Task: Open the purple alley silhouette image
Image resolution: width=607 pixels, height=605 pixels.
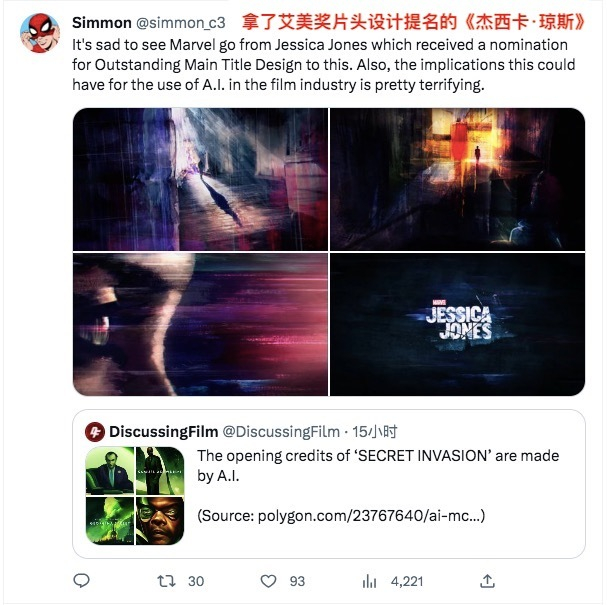Action: [201, 179]
